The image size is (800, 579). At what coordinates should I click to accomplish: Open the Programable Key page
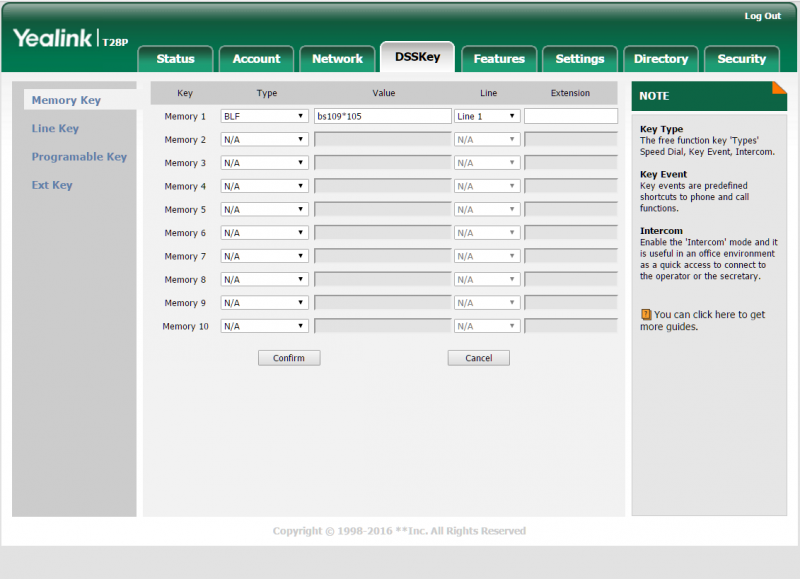pyautogui.click(x=79, y=157)
